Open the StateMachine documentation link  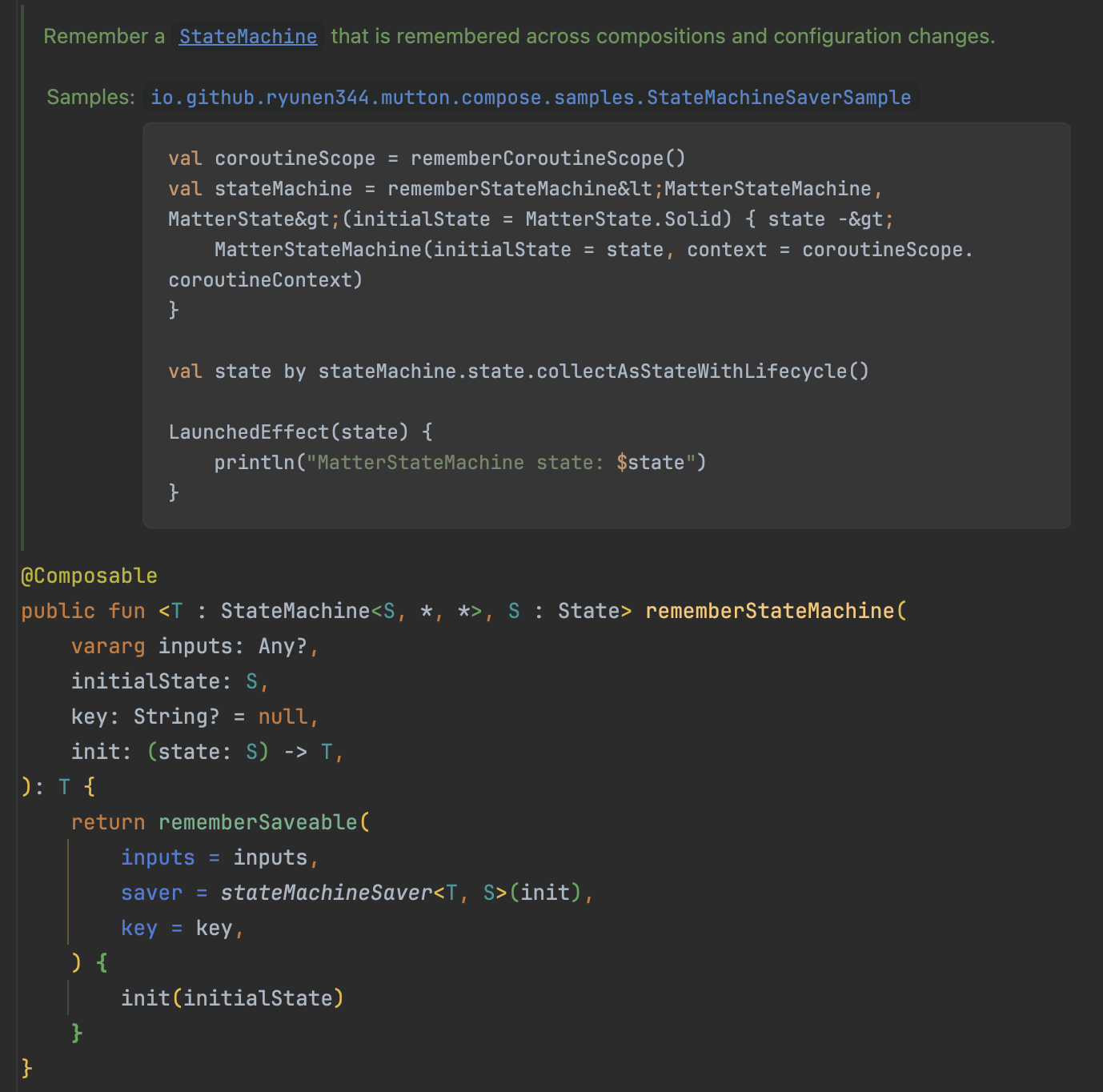(247, 36)
